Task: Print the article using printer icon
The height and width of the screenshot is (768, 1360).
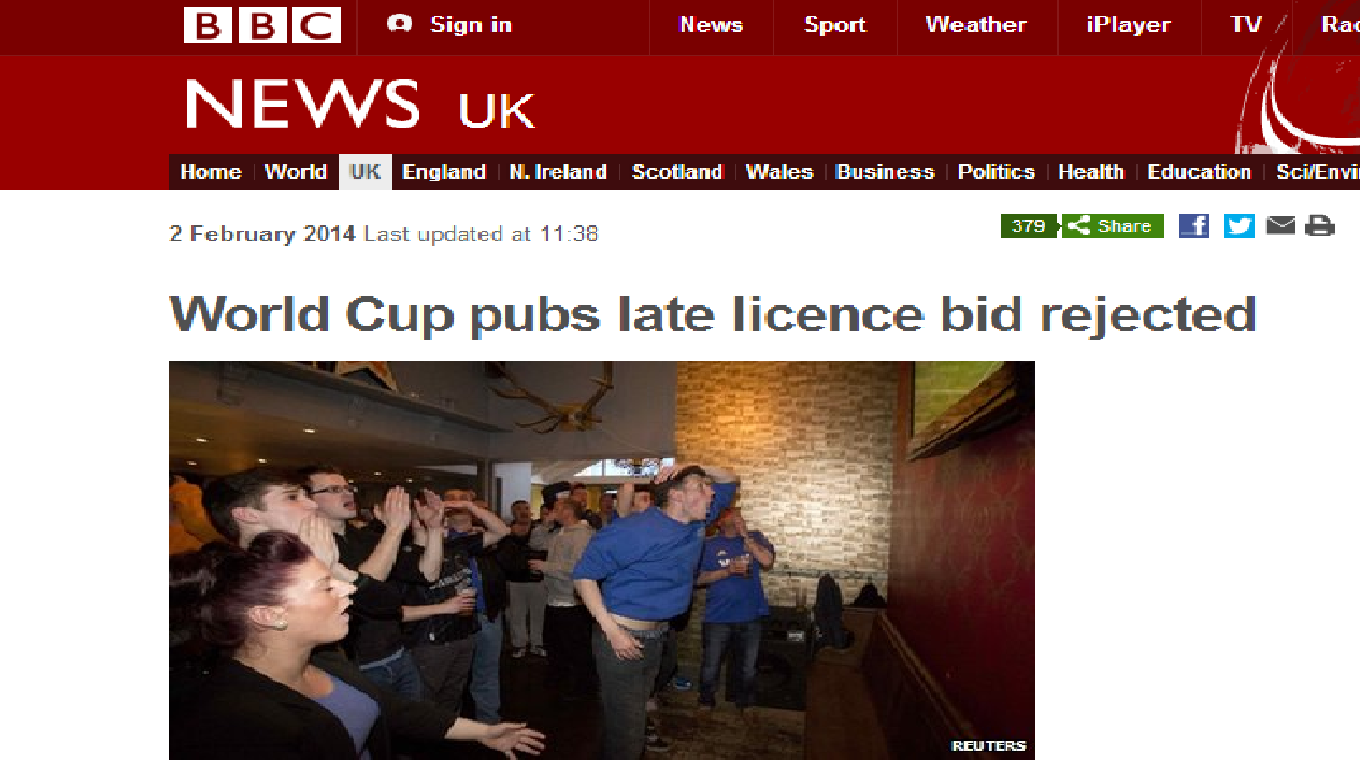Action: [x=1320, y=226]
